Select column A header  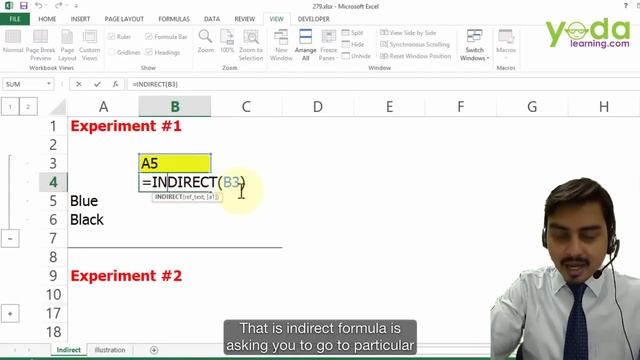coord(103,107)
